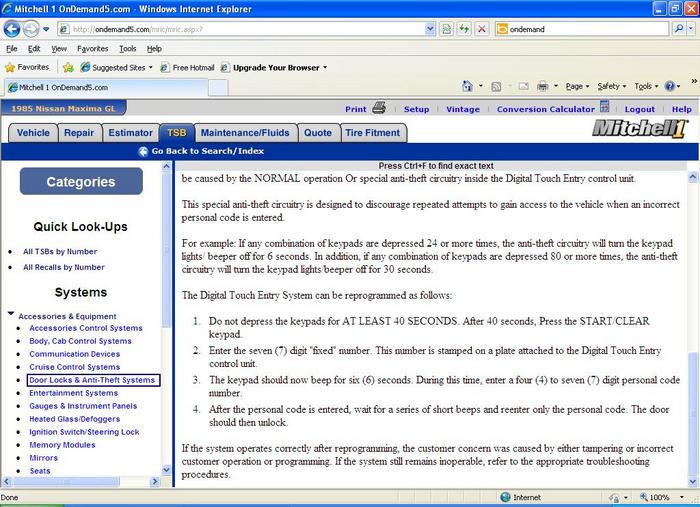
Task: Click the Mitchell toolbar Help link
Action: click(682, 109)
